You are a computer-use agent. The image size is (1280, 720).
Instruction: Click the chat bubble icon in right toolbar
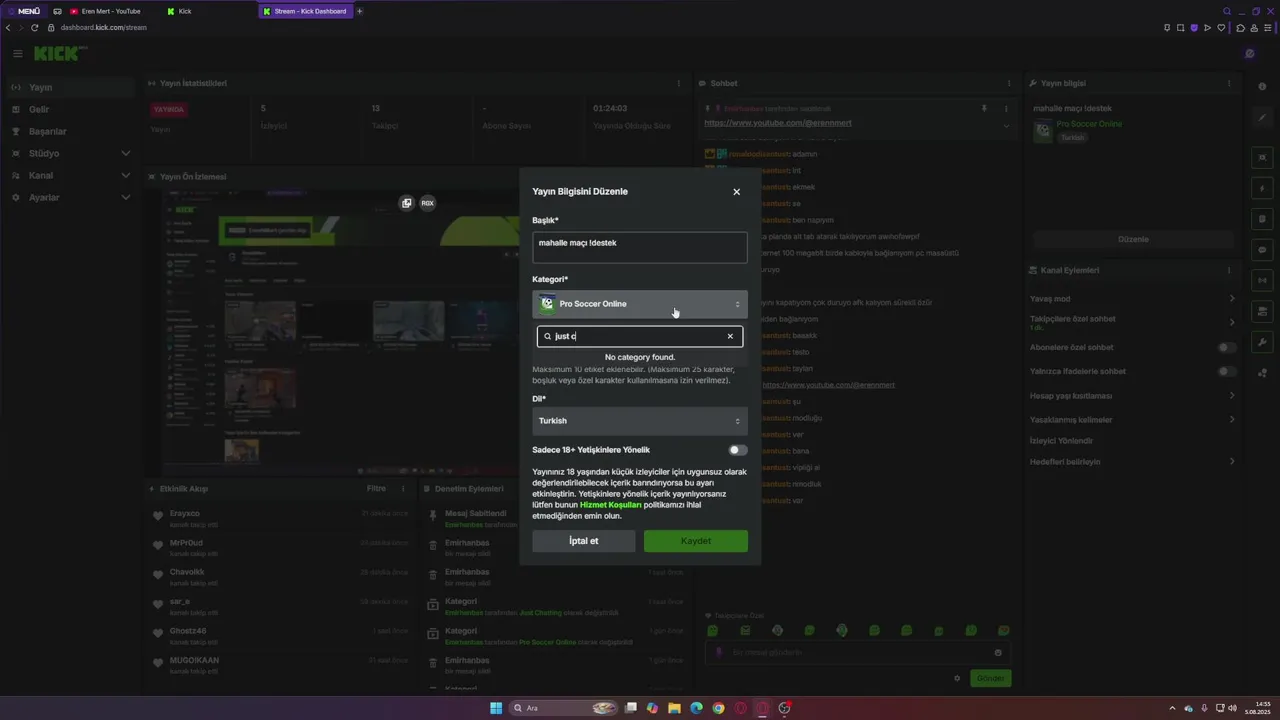coord(1262,250)
